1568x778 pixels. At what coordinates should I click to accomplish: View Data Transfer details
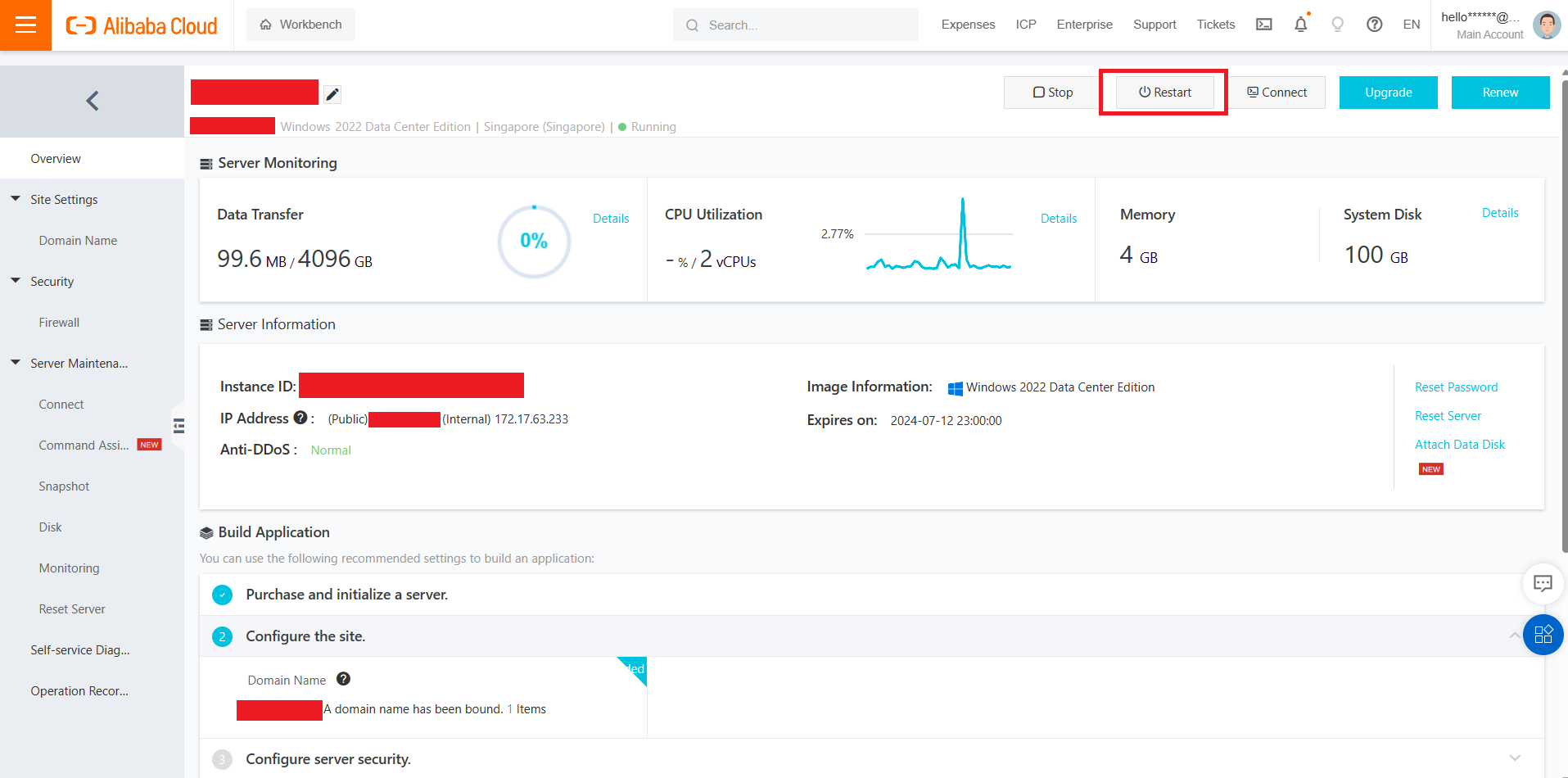point(611,218)
